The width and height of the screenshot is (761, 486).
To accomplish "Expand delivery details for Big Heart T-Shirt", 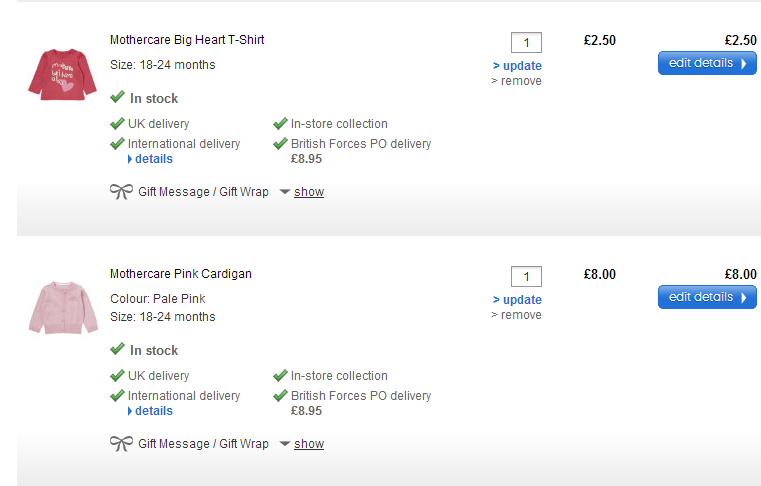I will coord(153,159).
